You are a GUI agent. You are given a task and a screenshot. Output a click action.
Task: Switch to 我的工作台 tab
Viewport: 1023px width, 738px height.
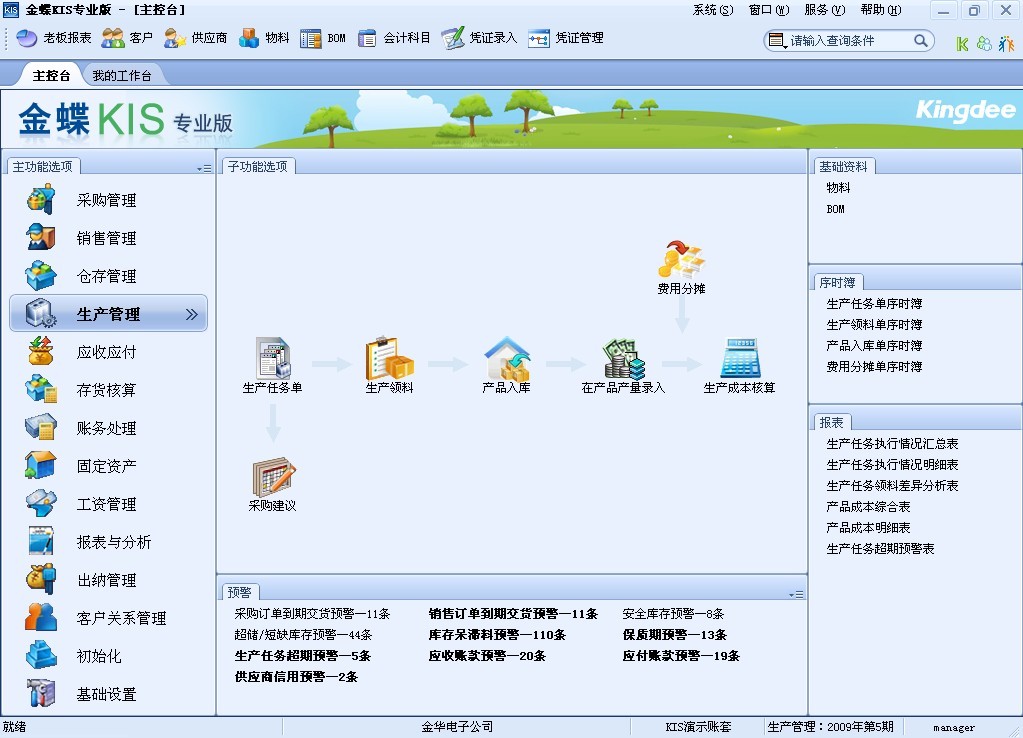tap(122, 76)
